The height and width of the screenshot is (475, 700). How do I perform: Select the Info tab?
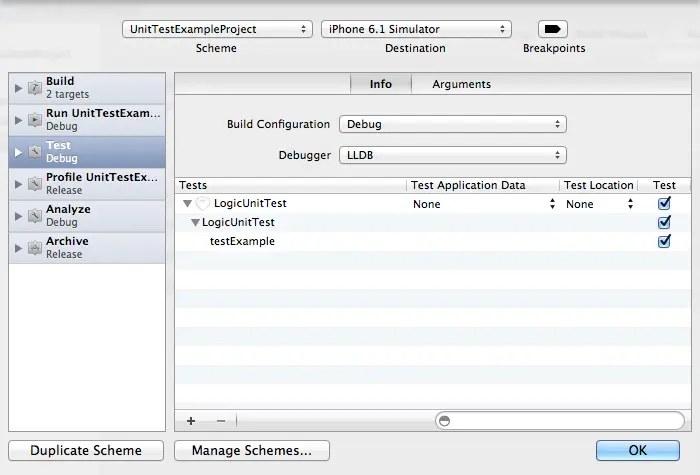tap(381, 84)
